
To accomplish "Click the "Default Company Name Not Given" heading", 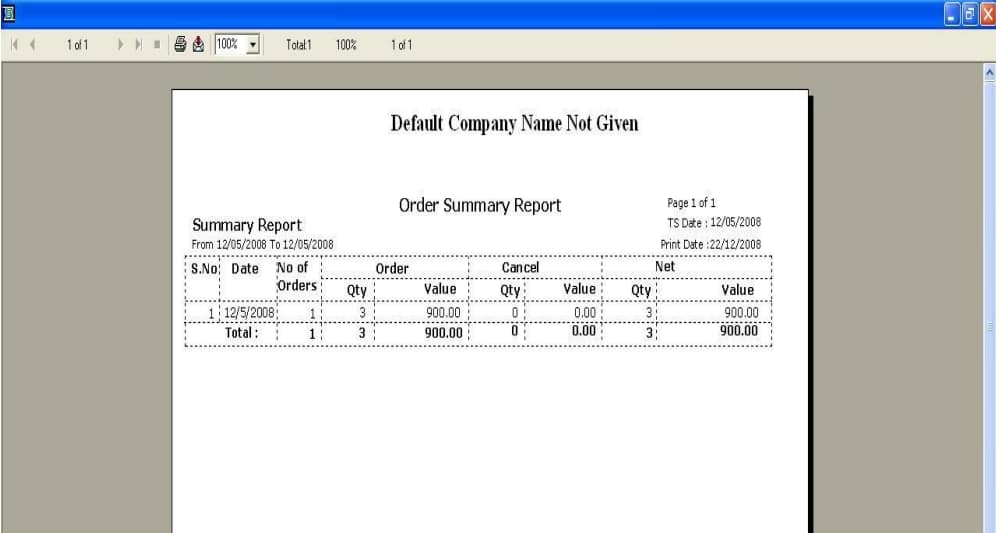I will [x=514, y=124].
